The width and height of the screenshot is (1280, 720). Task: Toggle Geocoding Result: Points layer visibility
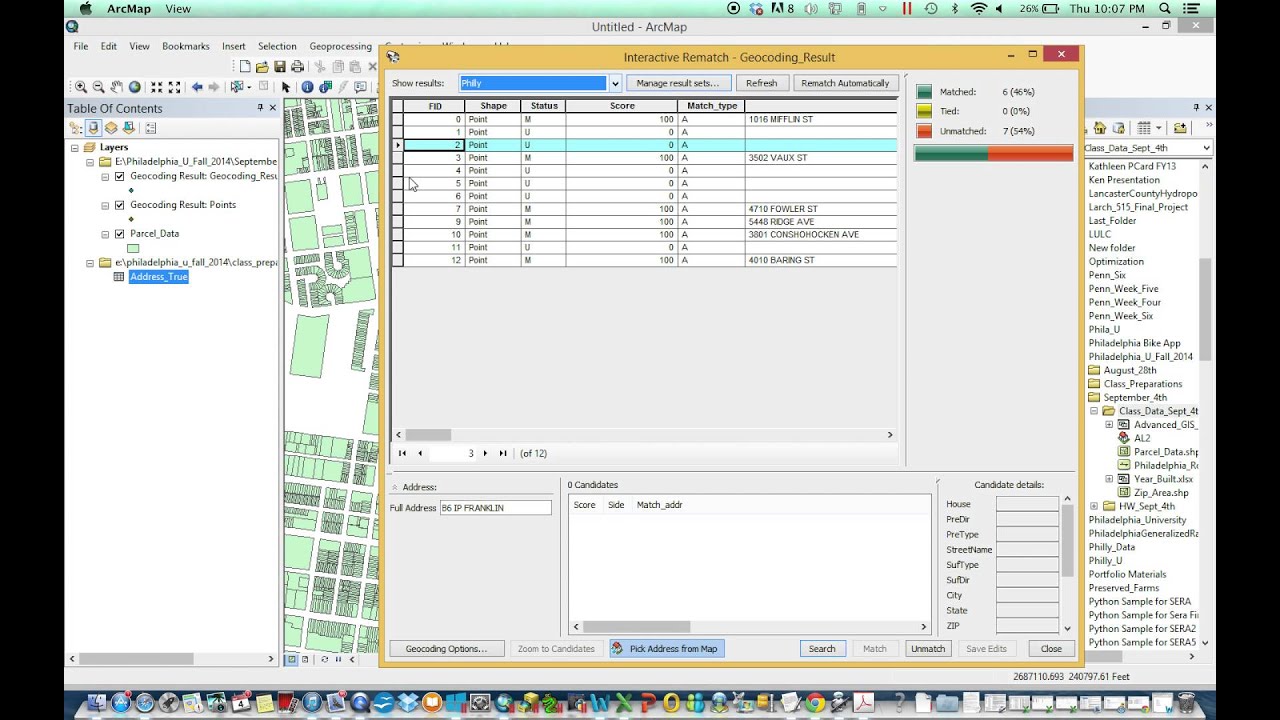pyautogui.click(x=120, y=205)
